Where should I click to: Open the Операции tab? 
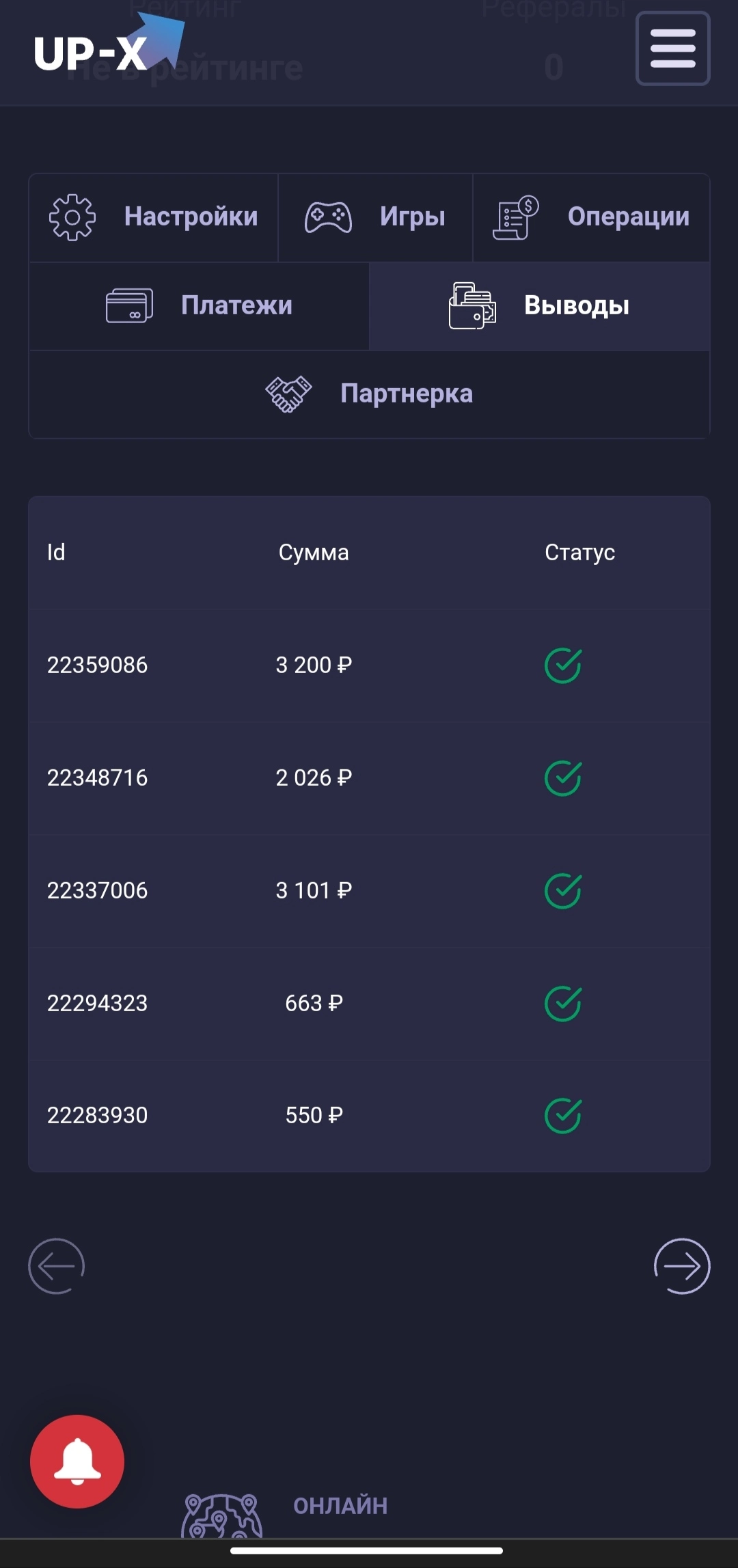591,217
